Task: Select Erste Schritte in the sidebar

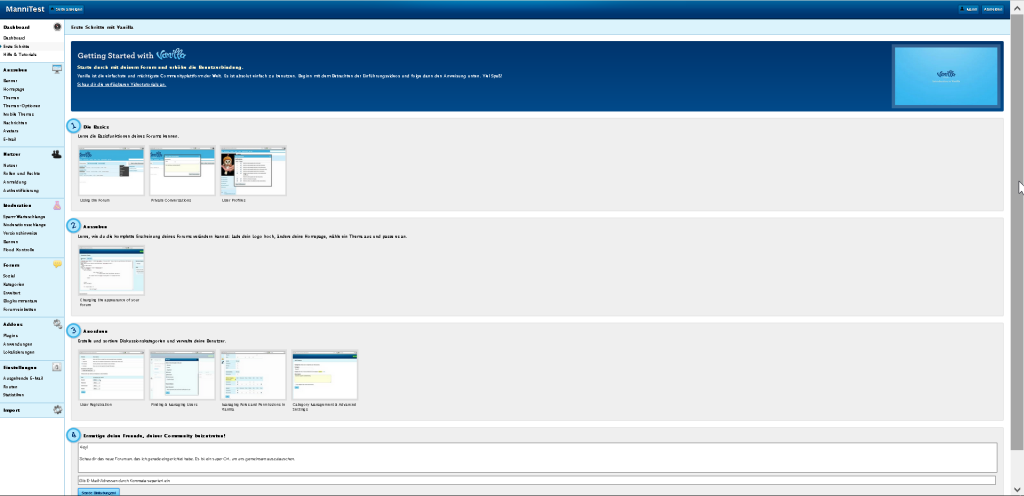Action: 16,47
